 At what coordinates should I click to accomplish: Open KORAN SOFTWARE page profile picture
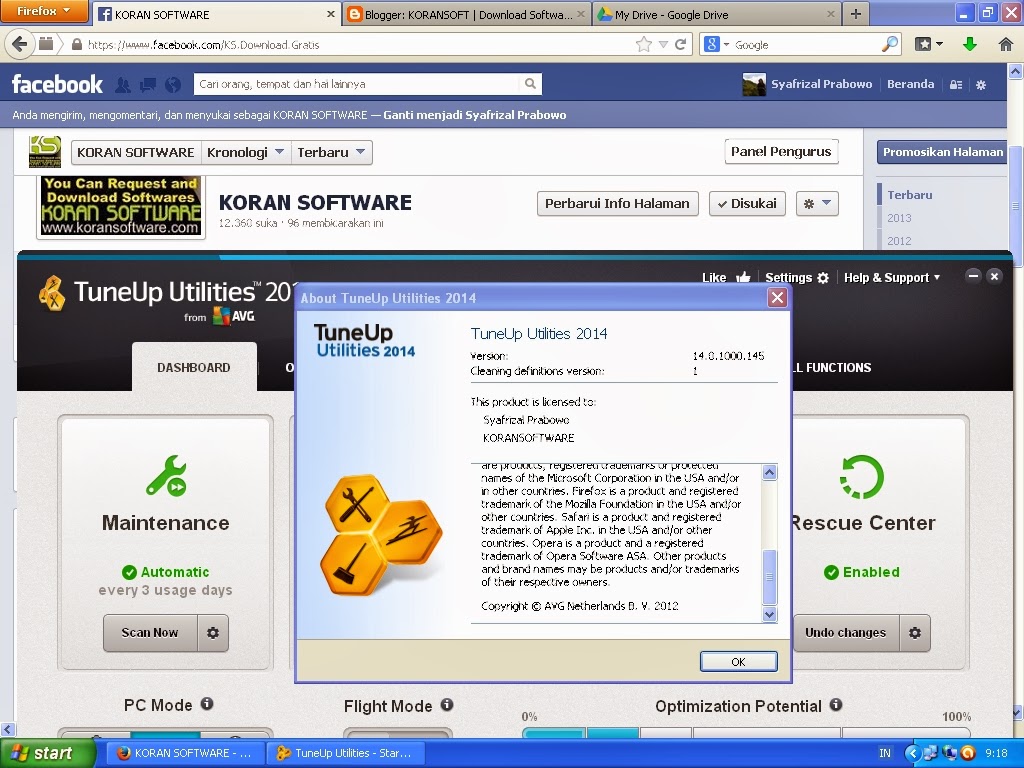coord(121,206)
